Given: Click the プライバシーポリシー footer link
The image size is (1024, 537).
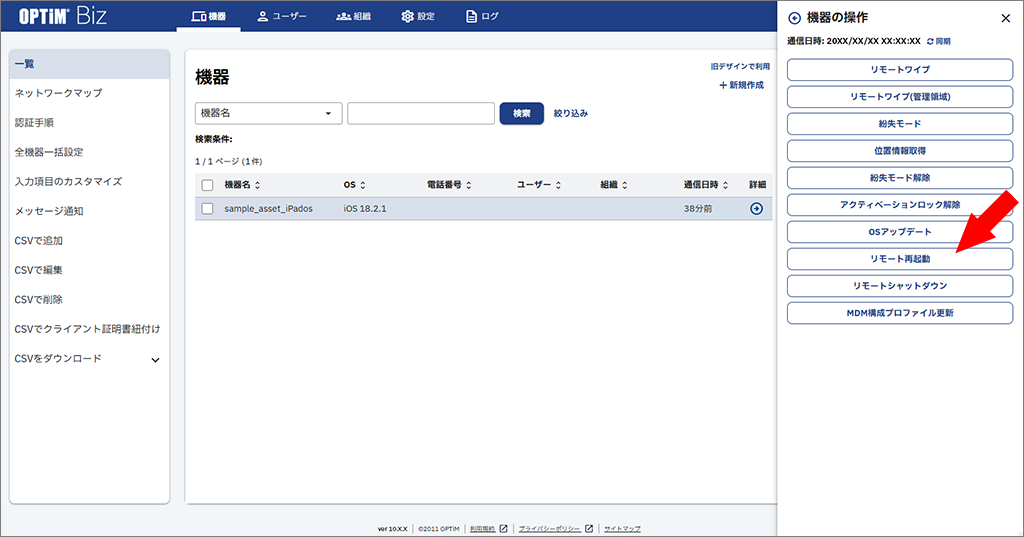Looking at the screenshot, I should click(549, 529).
